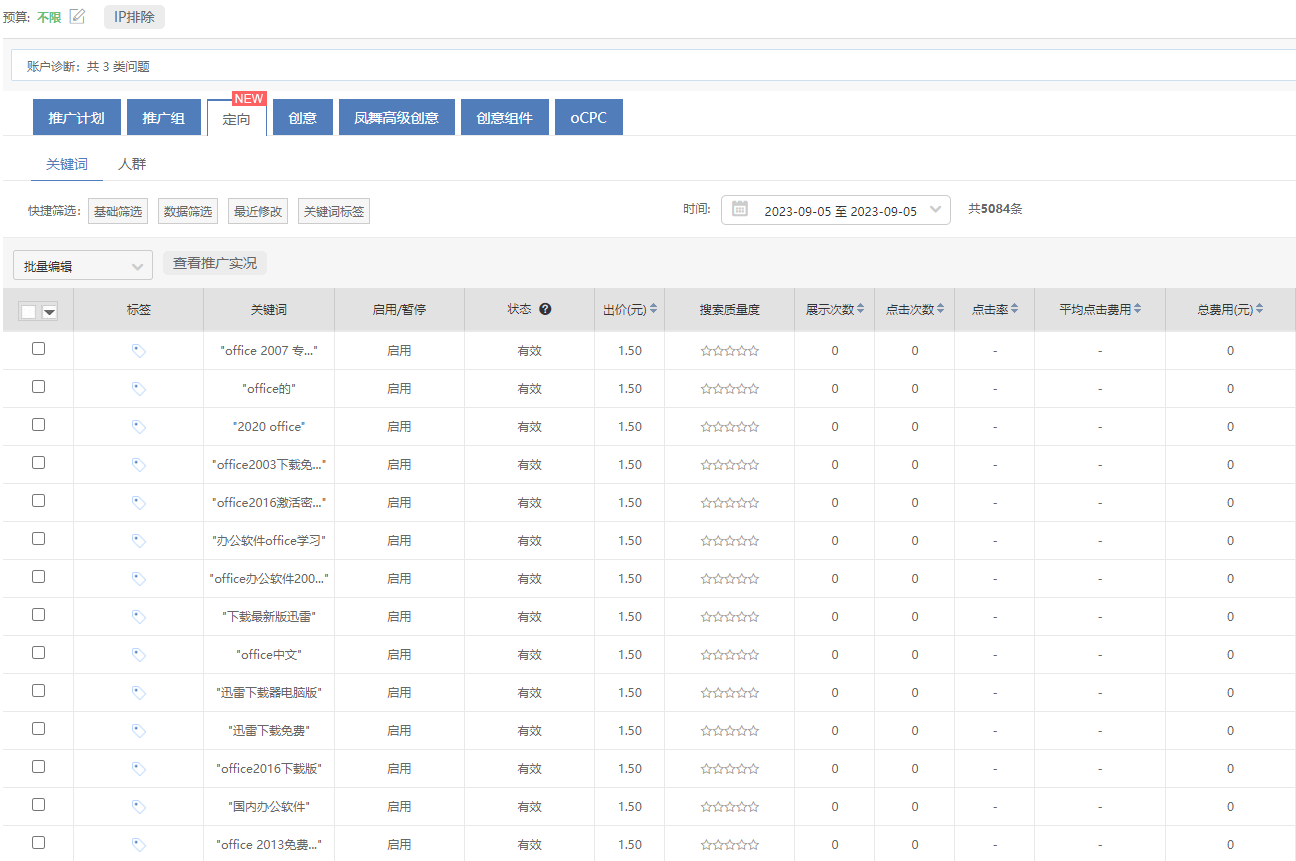
Task: Click the help question mark beside 状态
Action: pos(545,309)
